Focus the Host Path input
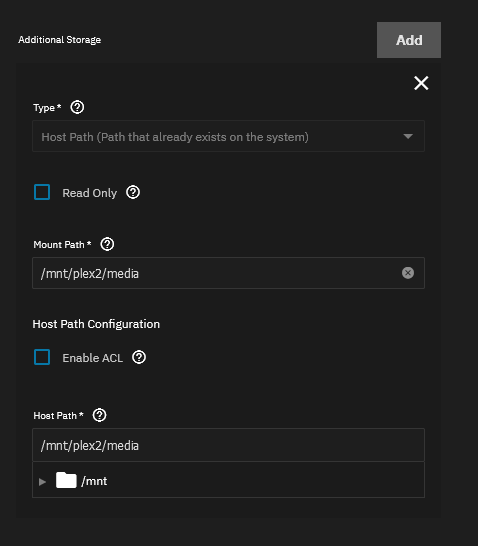The image size is (478, 546). point(228,445)
